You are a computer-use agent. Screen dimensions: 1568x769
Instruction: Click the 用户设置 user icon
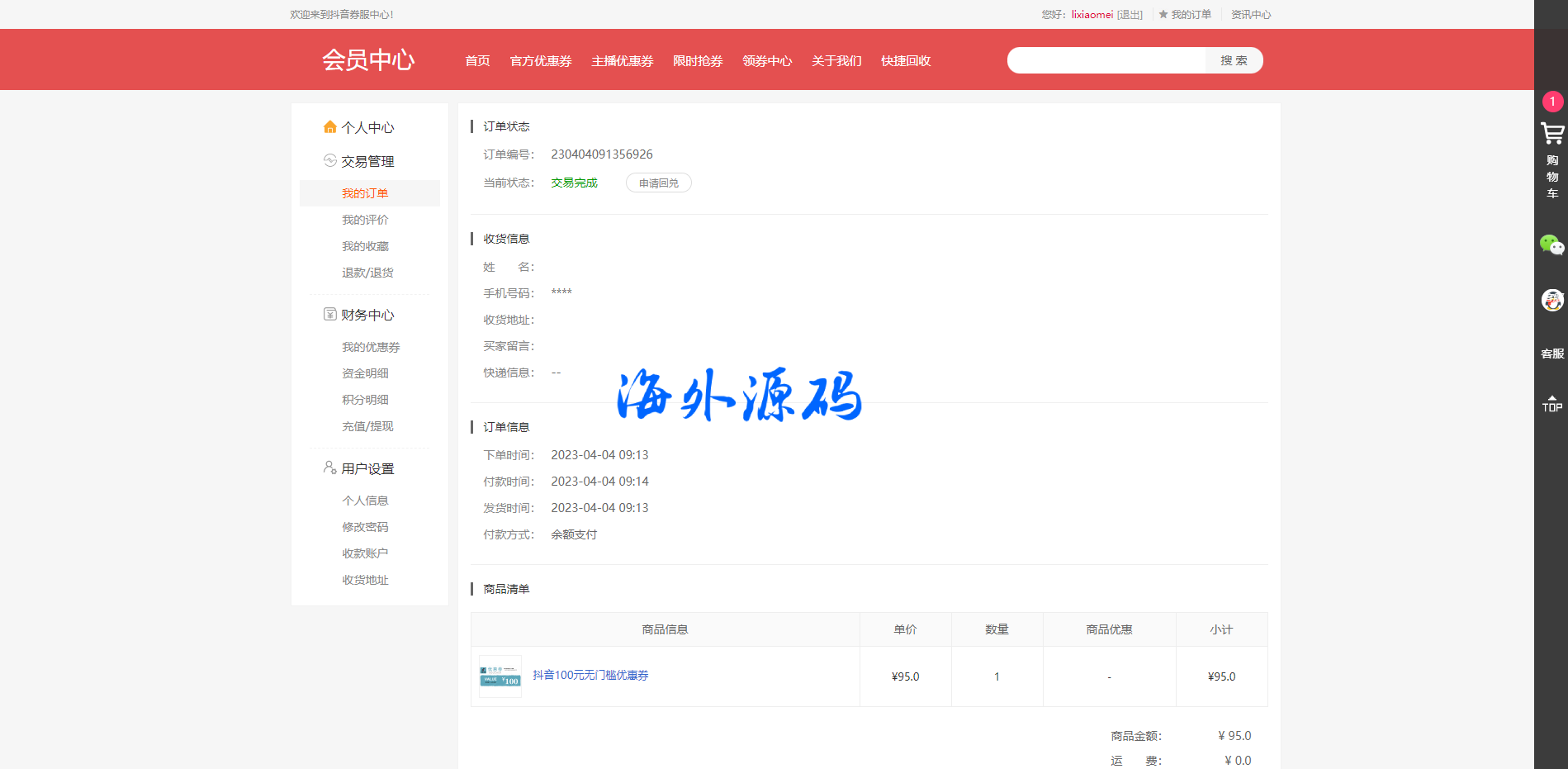tap(330, 468)
